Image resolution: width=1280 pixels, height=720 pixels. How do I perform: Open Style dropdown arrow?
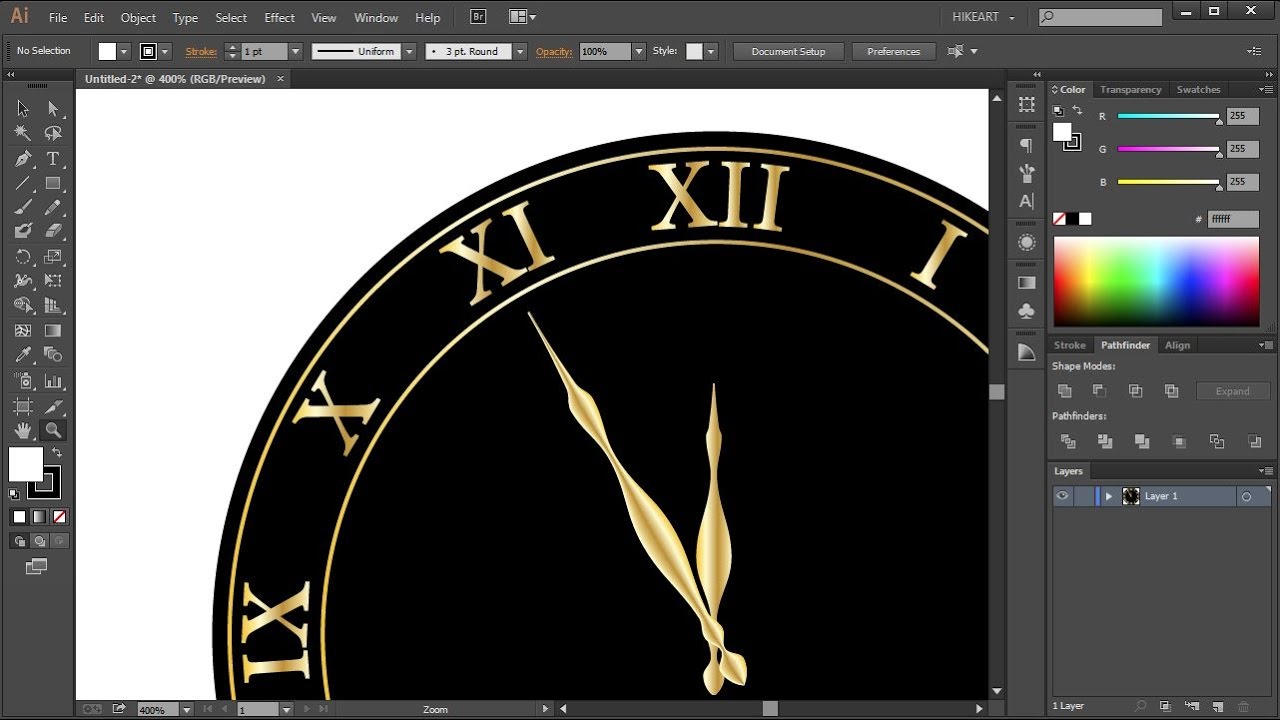[x=711, y=51]
